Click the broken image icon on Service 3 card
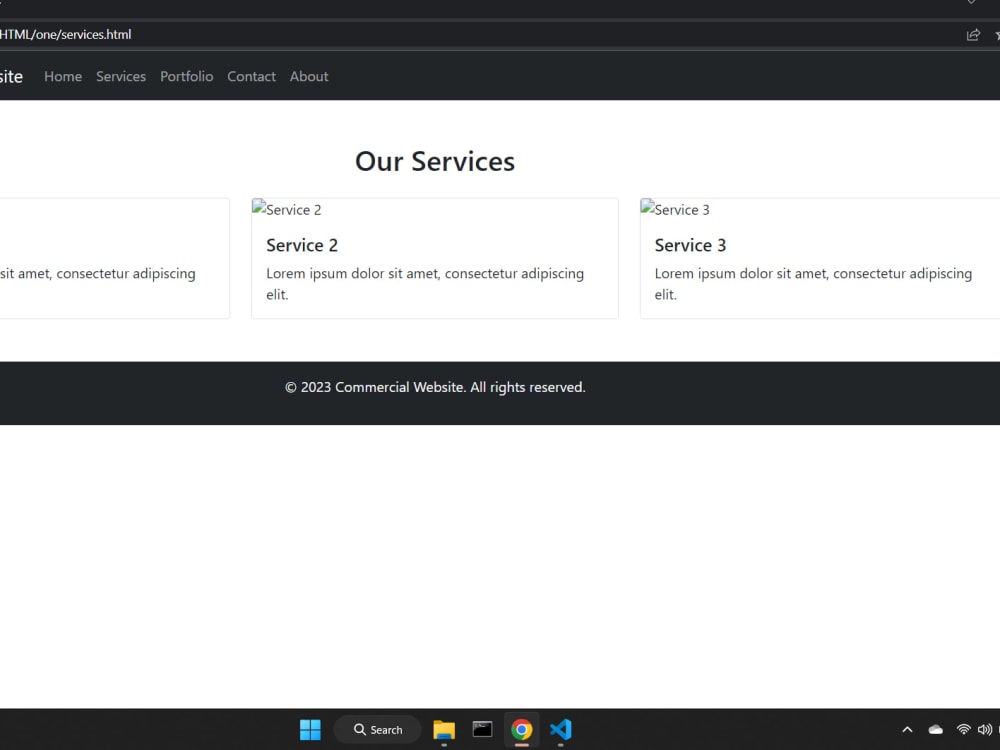This screenshot has height=750, width=1000. coord(647,209)
